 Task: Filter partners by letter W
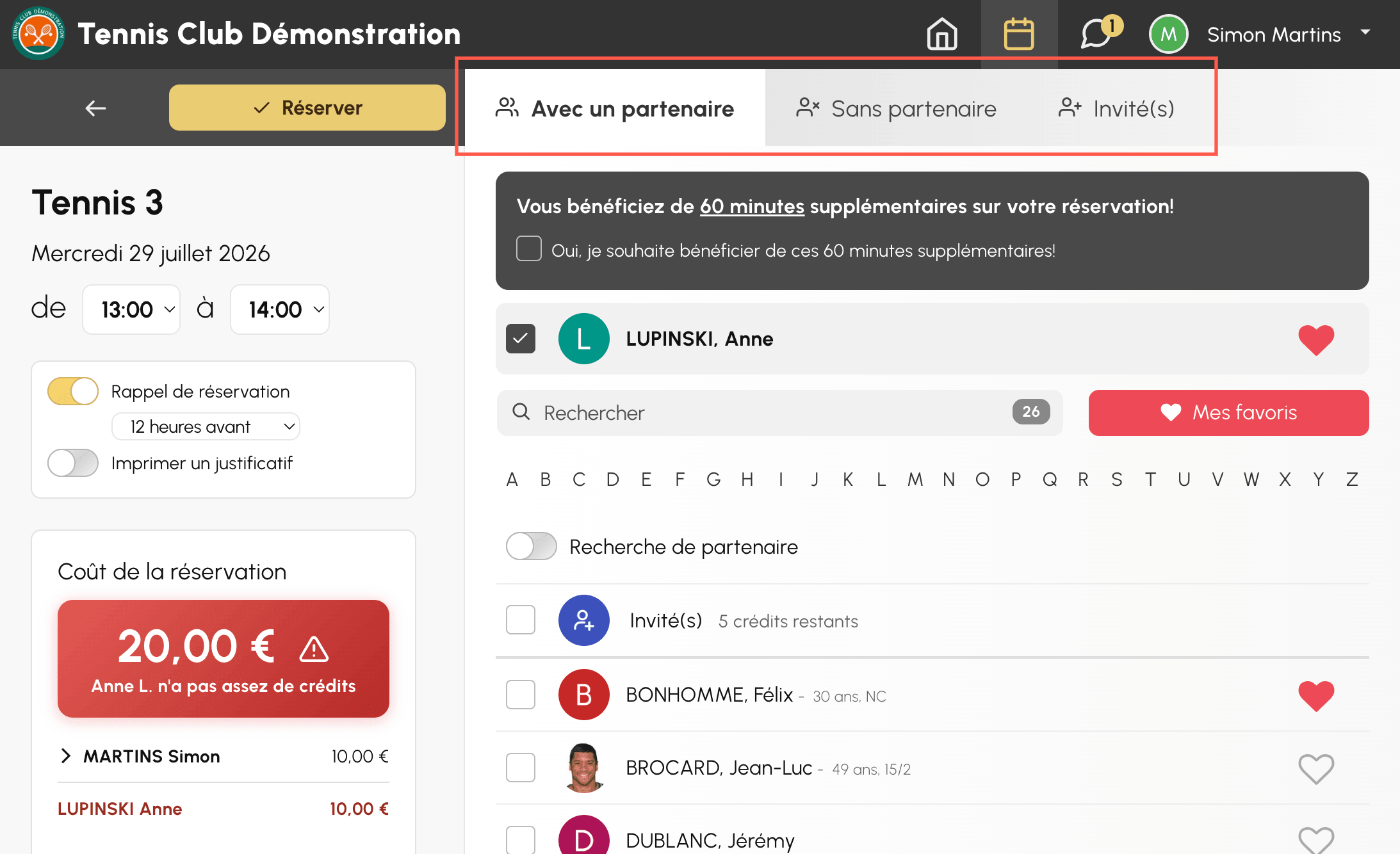tap(1251, 479)
